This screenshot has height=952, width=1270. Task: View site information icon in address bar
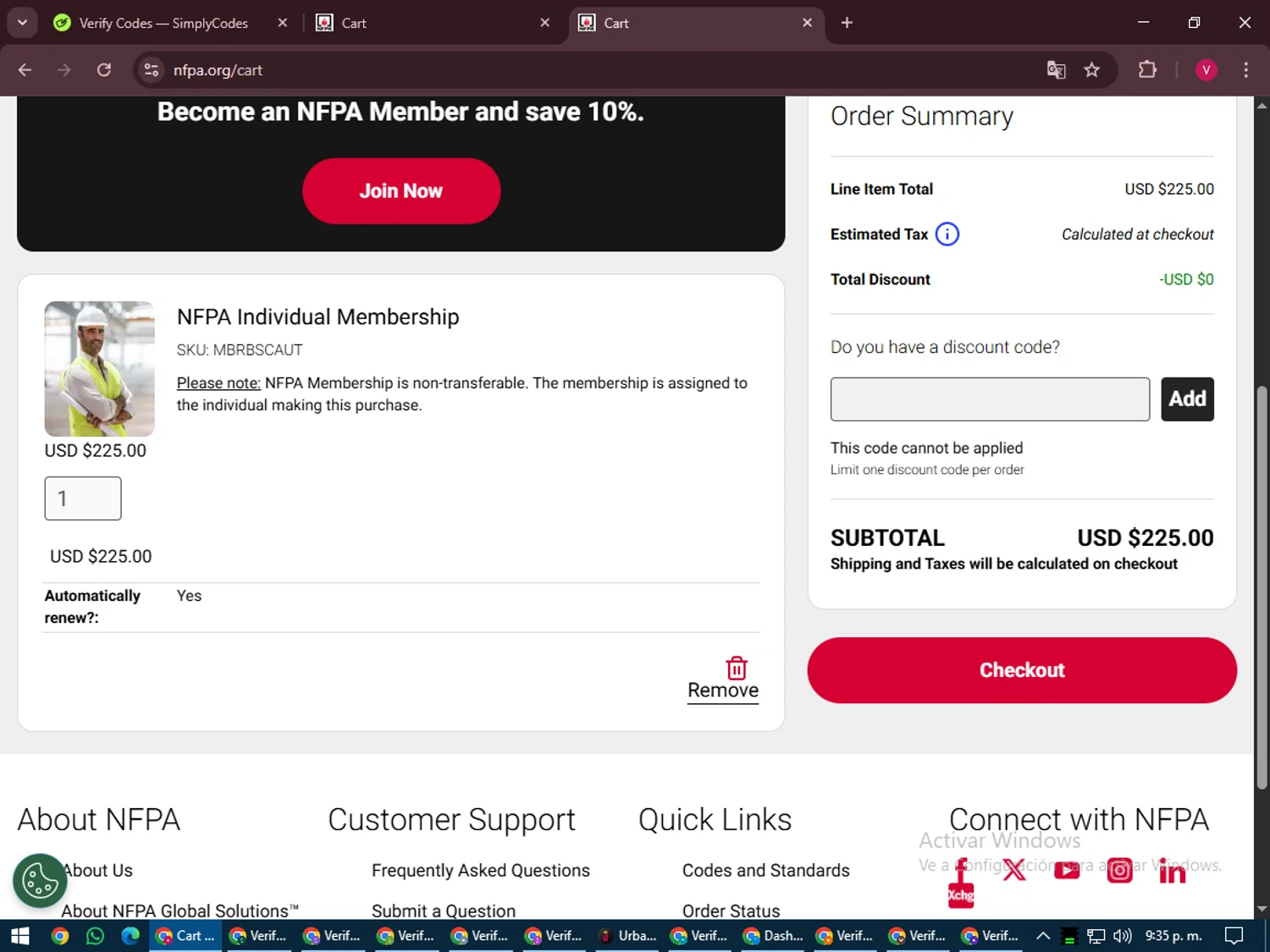pyautogui.click(x=152, y=70)
